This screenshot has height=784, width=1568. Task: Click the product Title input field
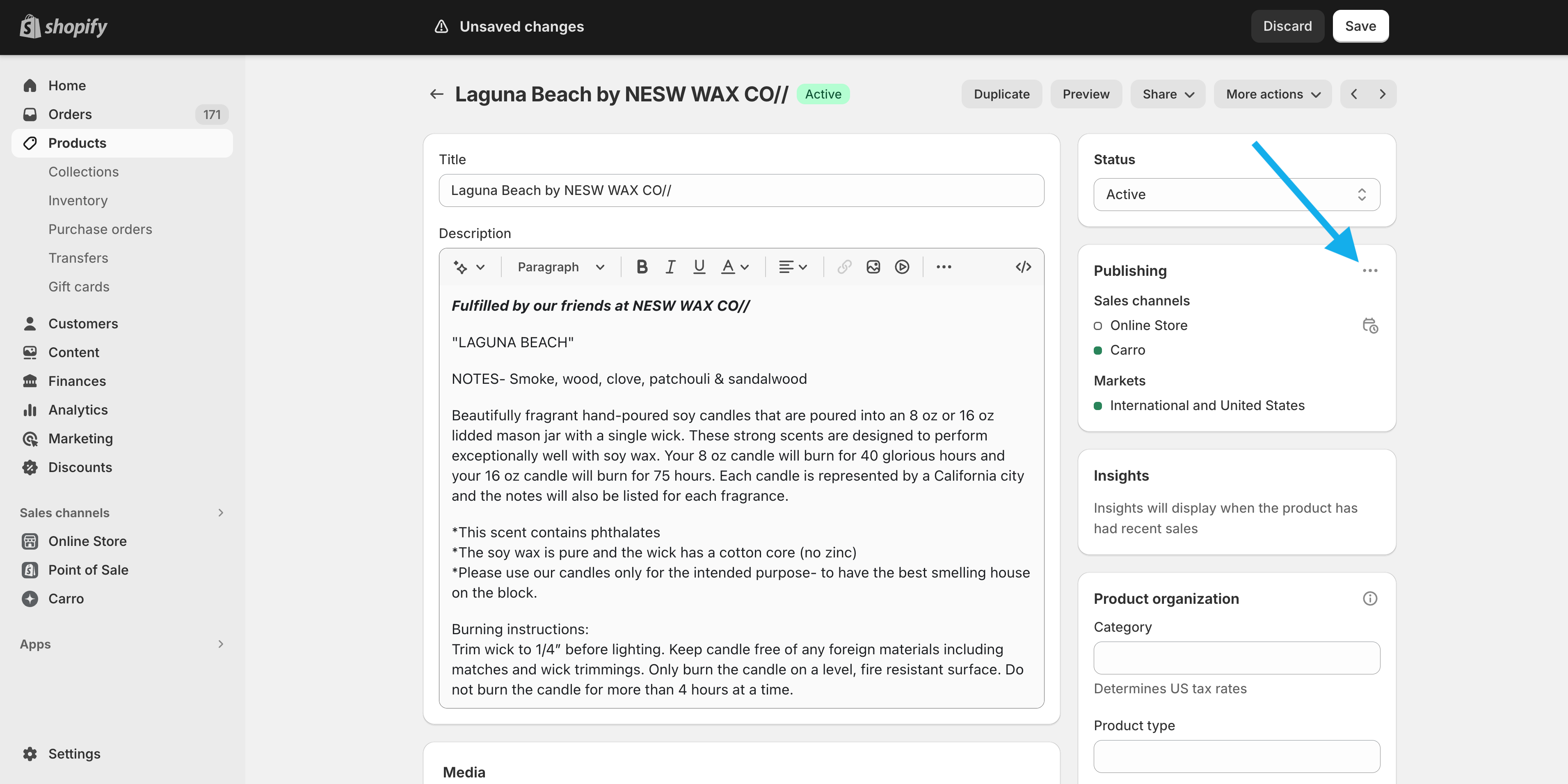(741, 190)
